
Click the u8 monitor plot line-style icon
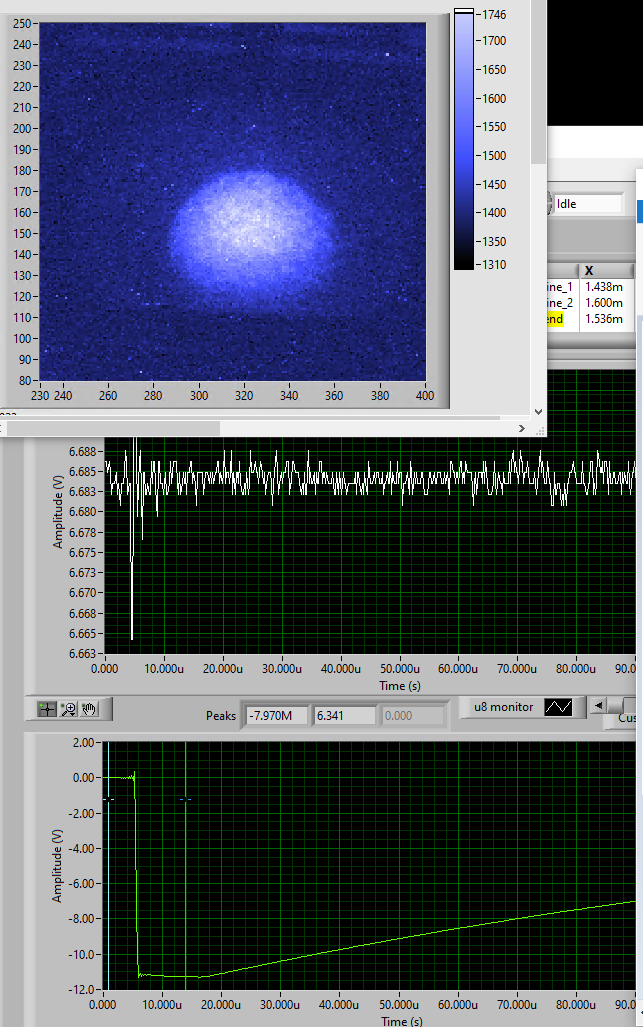coord(557,707)
